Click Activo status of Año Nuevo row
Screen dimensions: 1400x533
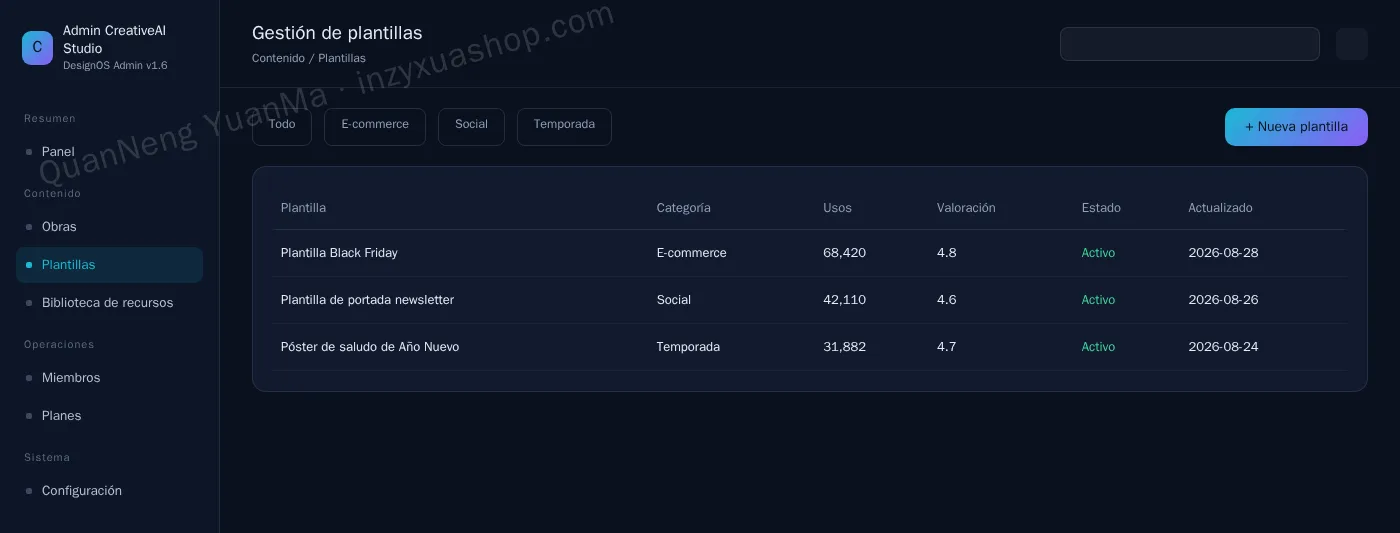pyautogui.click(x=1098, y=347)
